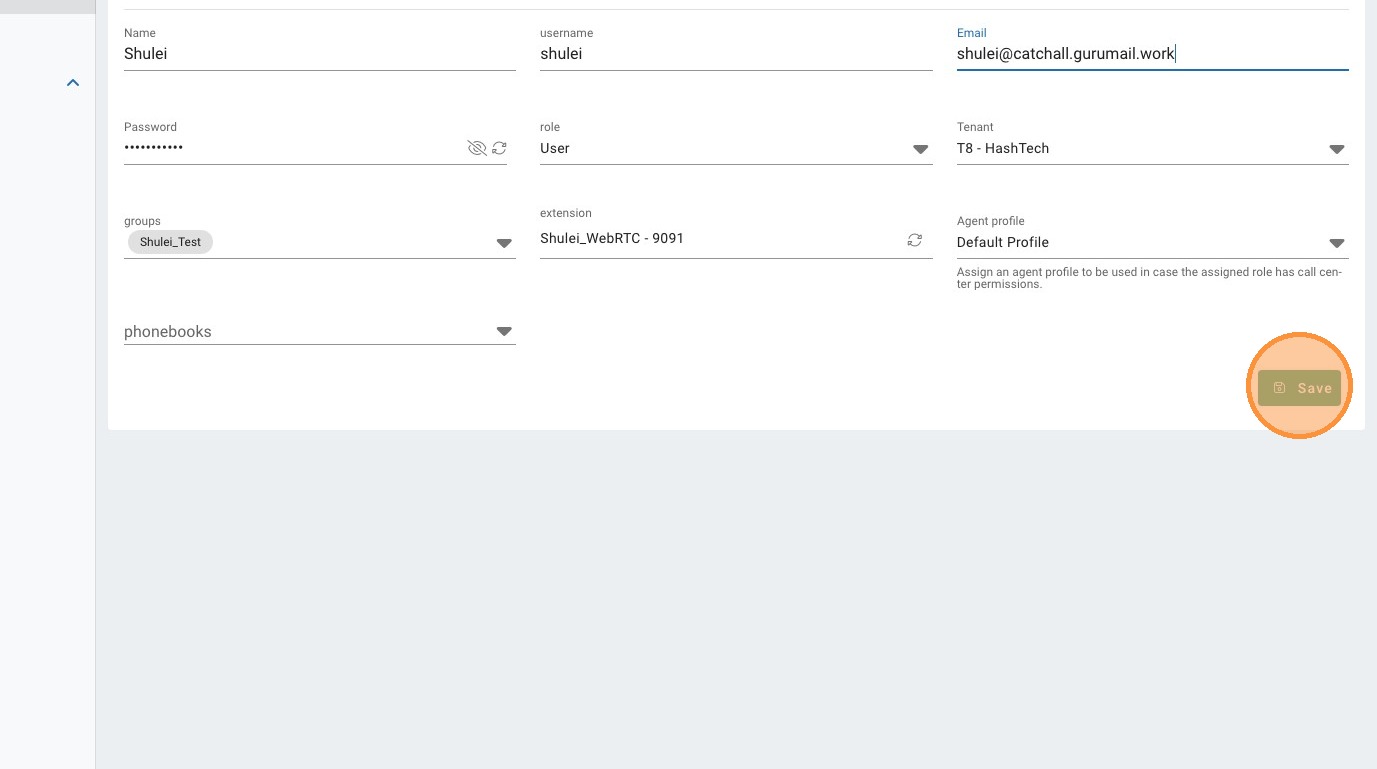Collapse the sidebar section with the up chevron

(x=72, y=83)
